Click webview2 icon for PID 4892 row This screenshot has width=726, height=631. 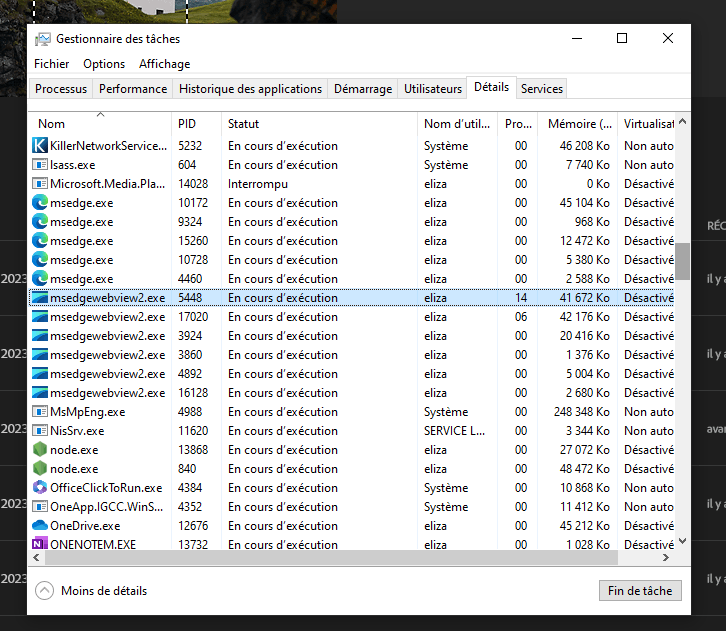tap(40, 373)
